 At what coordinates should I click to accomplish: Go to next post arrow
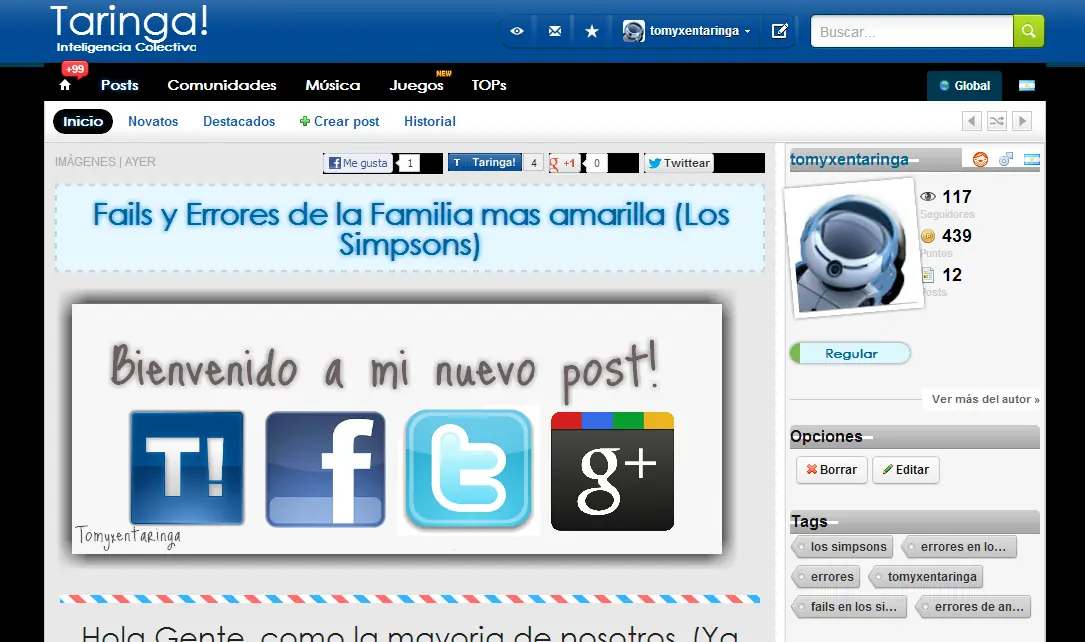1022,121
